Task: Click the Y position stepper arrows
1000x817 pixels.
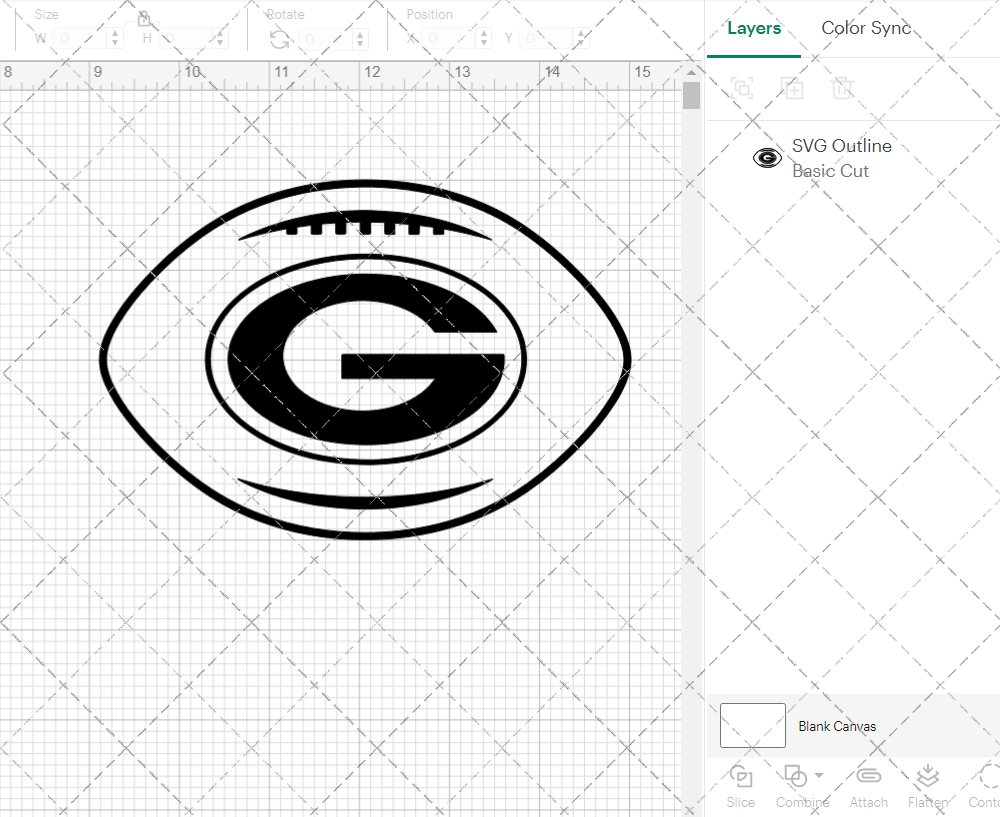Action: click(x=582, y=38)
